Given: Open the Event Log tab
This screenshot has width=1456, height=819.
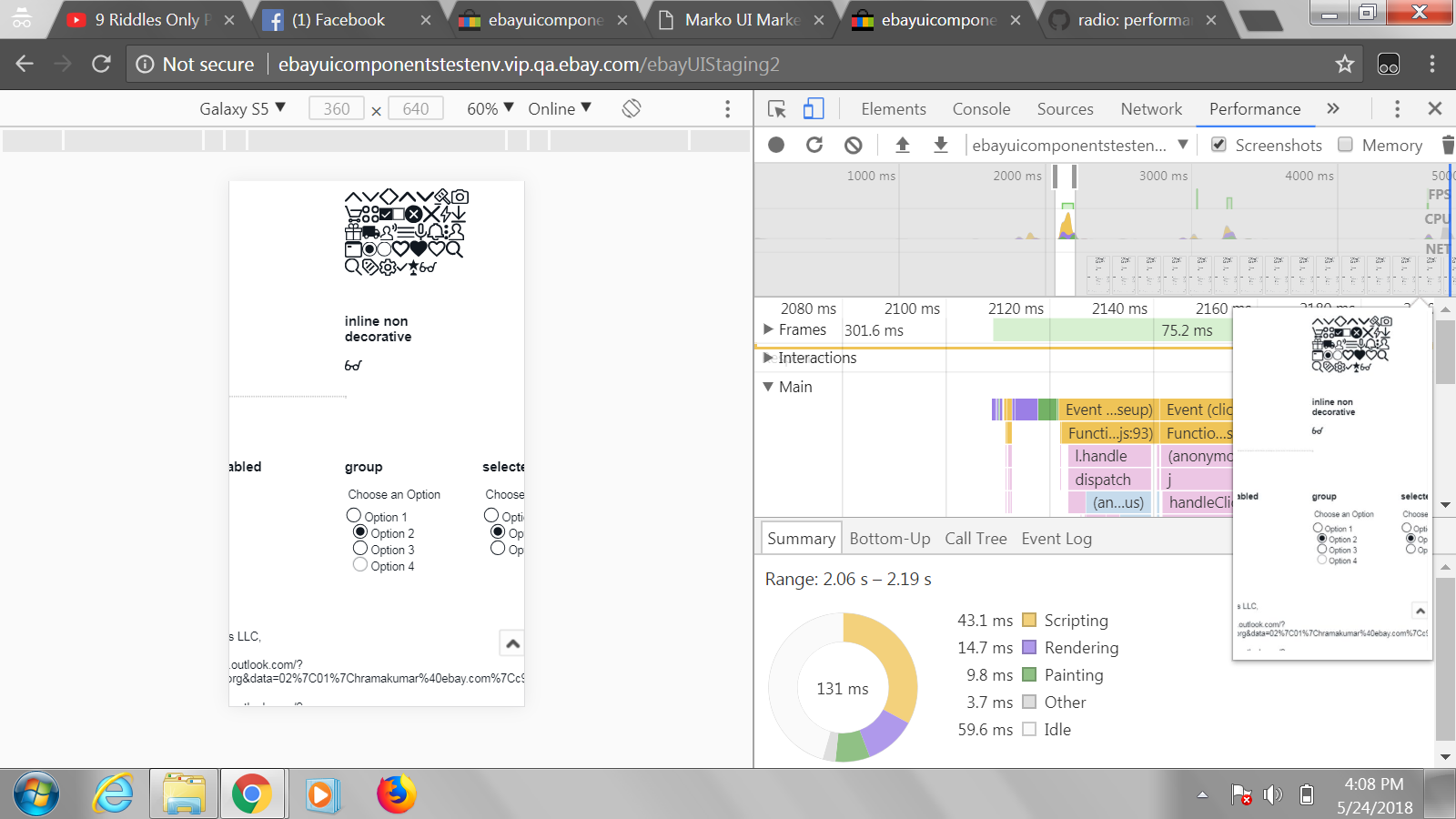Looking at the screenshot, I should [x=1057, y=539].
